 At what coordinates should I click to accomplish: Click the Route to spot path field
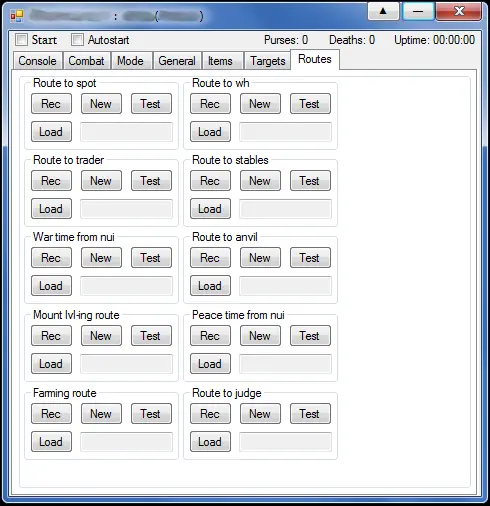(127, 132)
